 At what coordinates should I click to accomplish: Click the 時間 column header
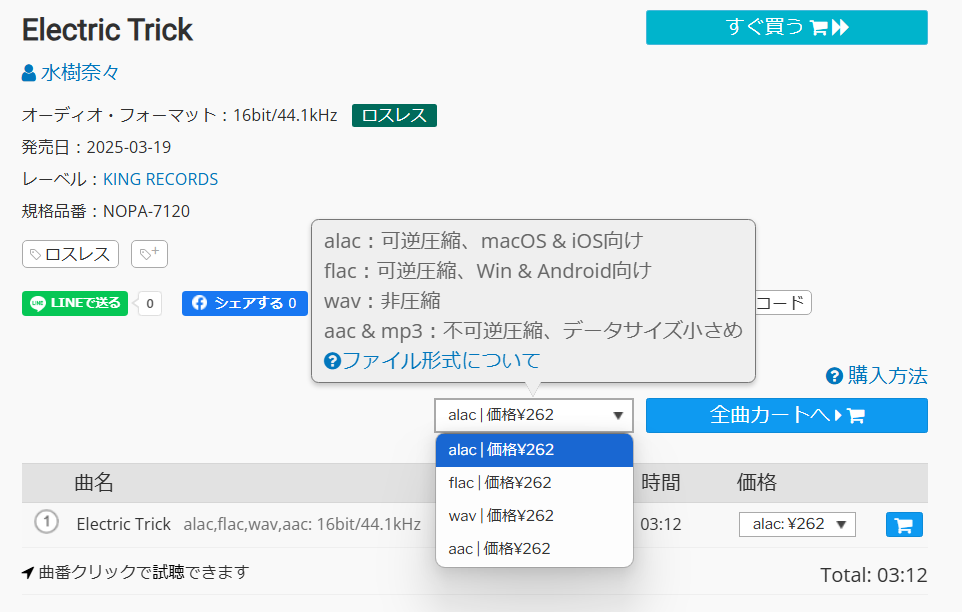[661, 483]
